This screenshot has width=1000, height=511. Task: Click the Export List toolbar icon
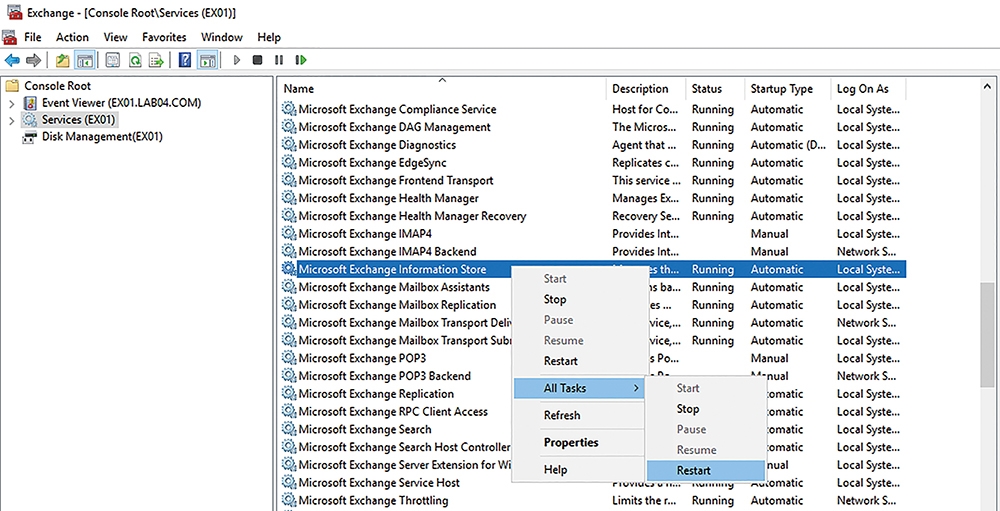coord(156,61)
